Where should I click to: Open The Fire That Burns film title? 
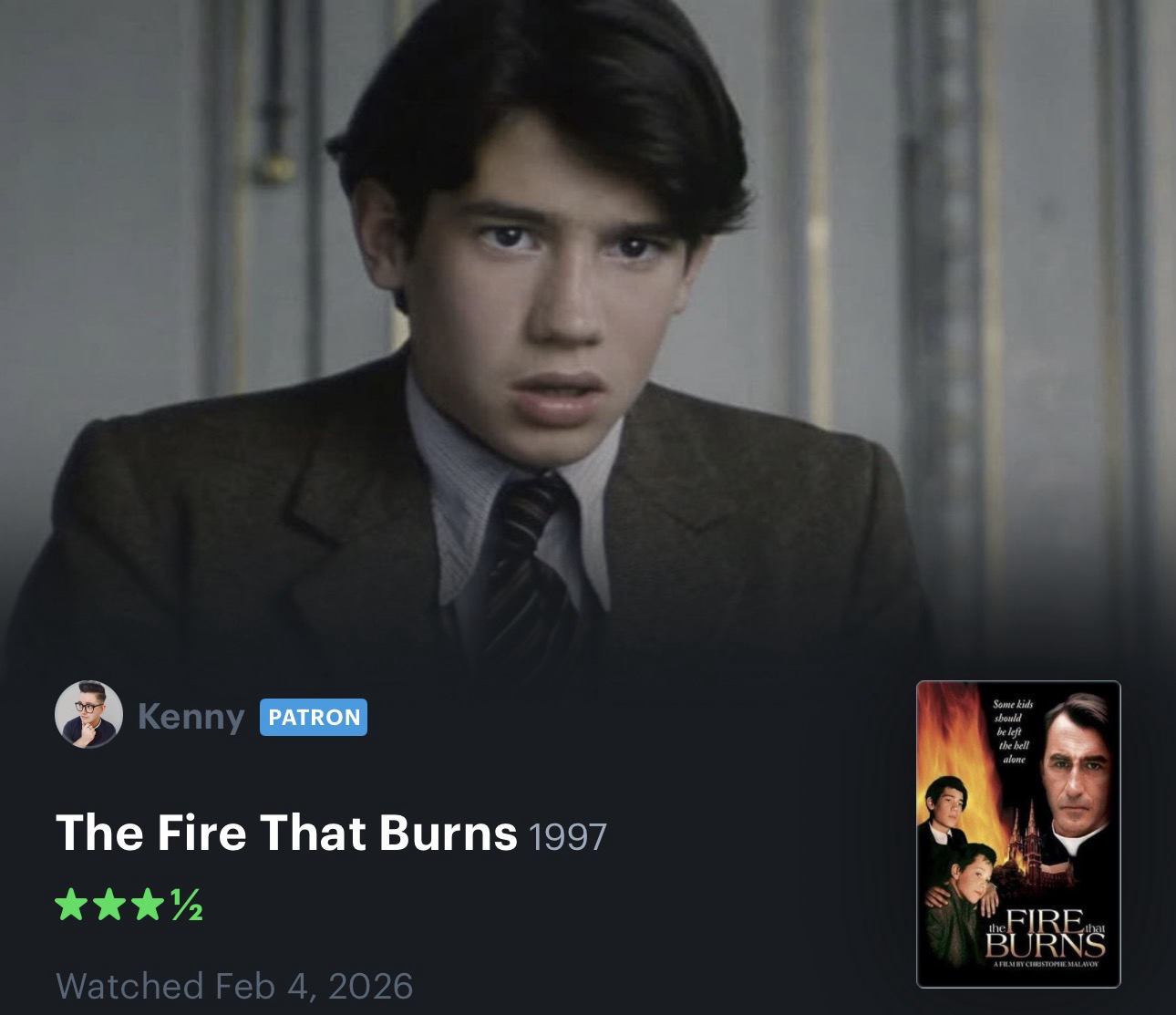tap(286, 832)
